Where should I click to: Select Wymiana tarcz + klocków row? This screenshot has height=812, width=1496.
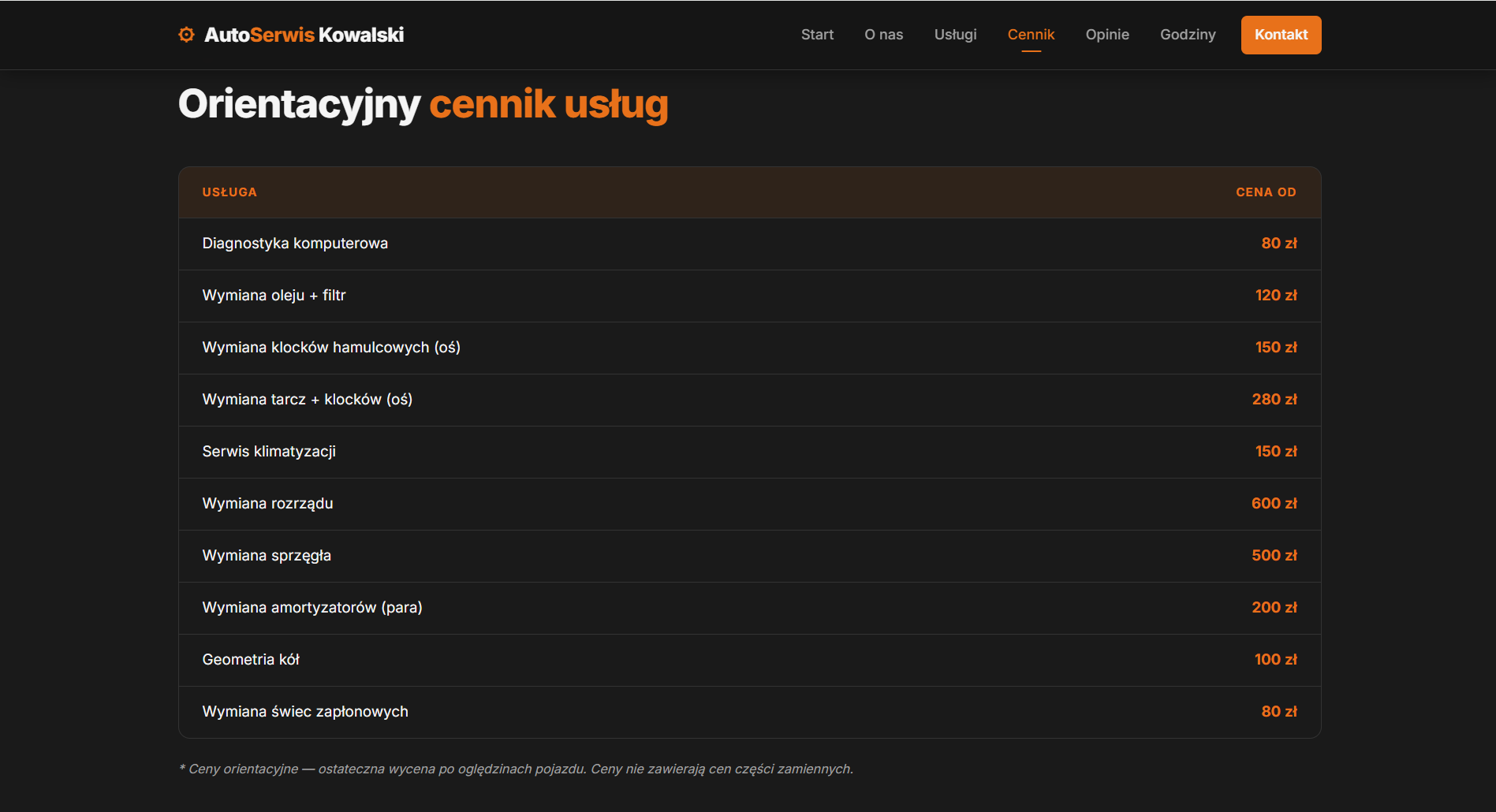point(307,400)
